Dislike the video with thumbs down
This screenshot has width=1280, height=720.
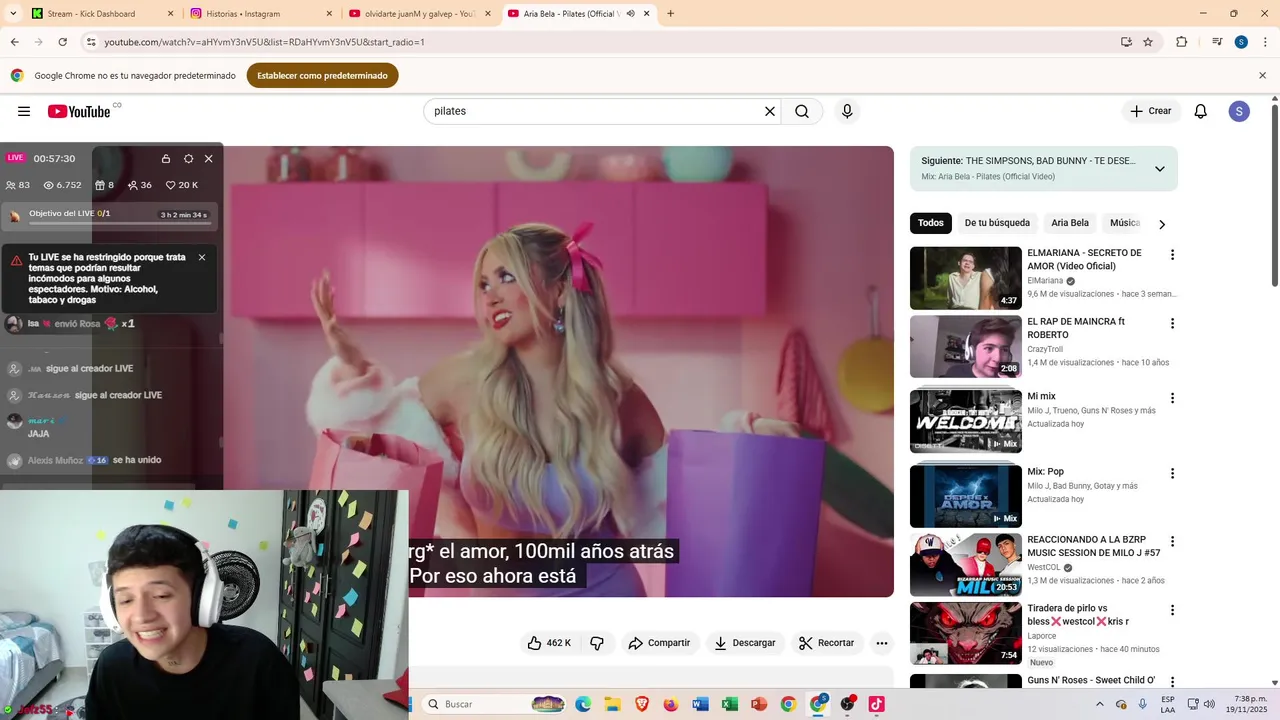pos(597,643)
